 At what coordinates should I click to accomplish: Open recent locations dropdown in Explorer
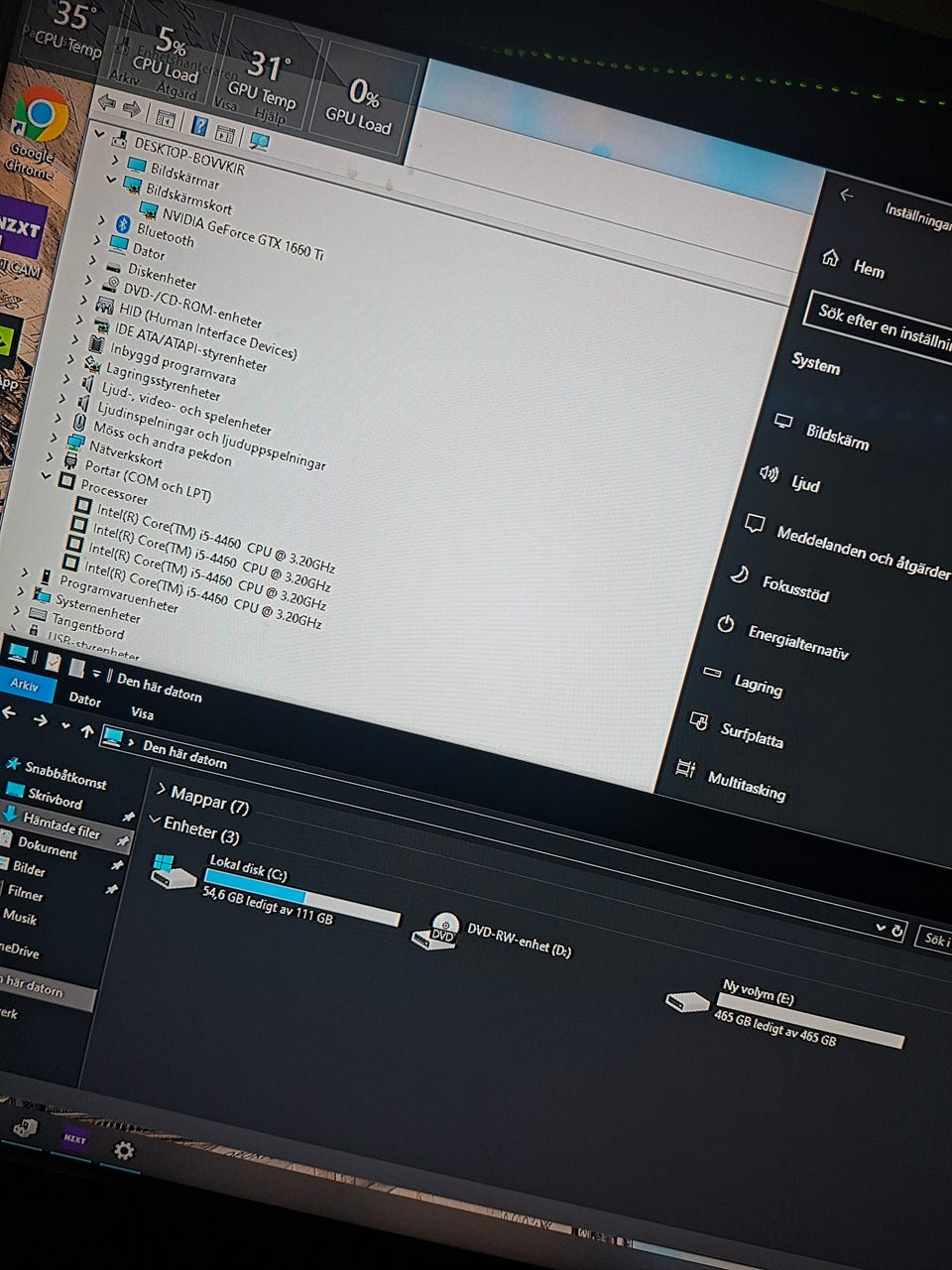click(x=65, y=725)
